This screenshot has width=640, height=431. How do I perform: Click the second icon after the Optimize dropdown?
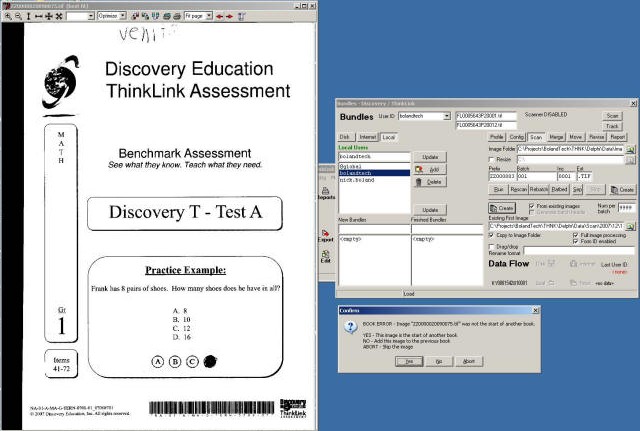145,16
